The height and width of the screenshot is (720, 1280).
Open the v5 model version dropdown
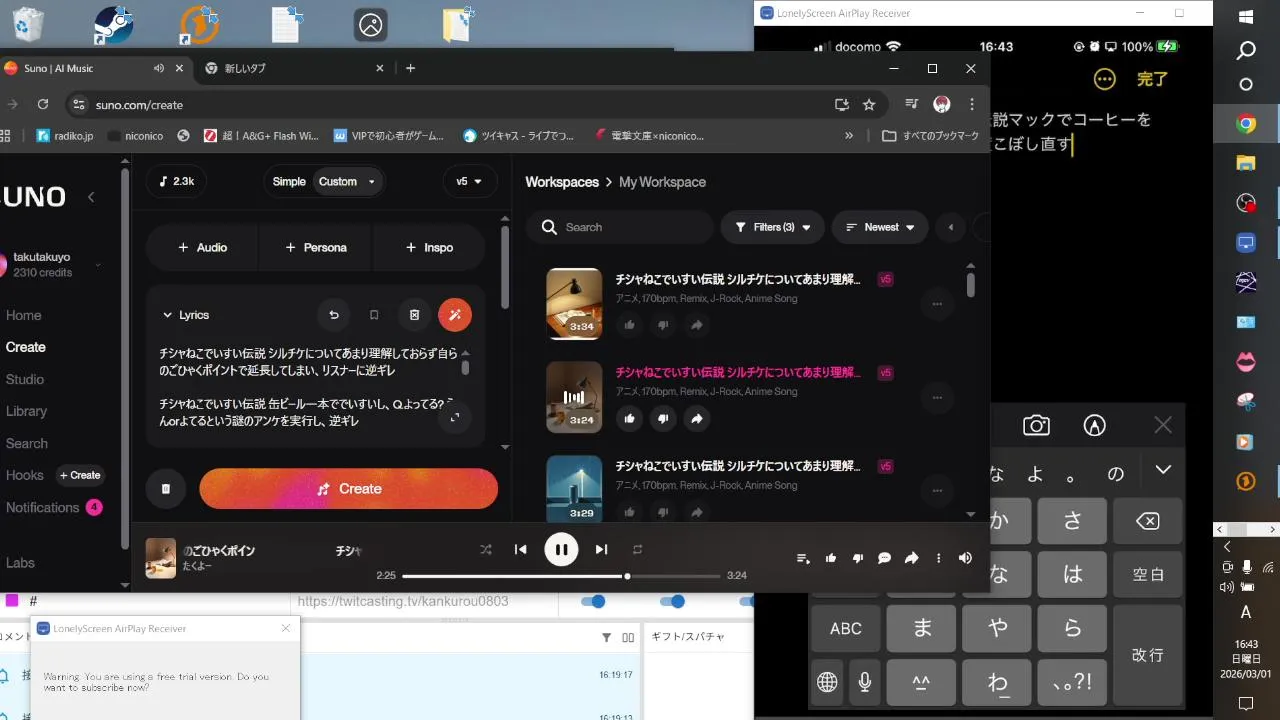point(470,181)
